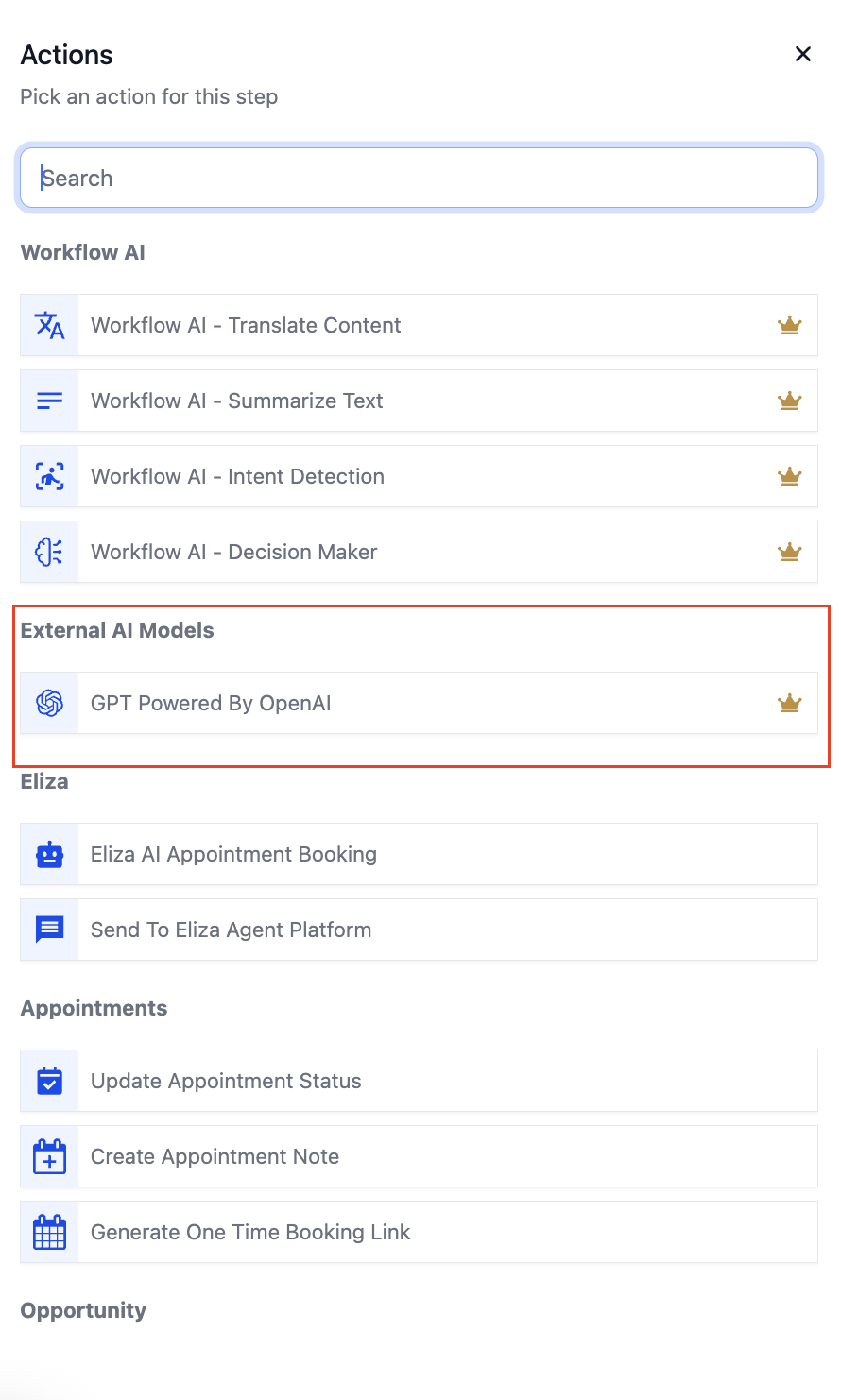Viewport: 841px width, 1400px height.
Task: Pick the Workflow AI - Decision Maker action
Action: click(234, 552)
